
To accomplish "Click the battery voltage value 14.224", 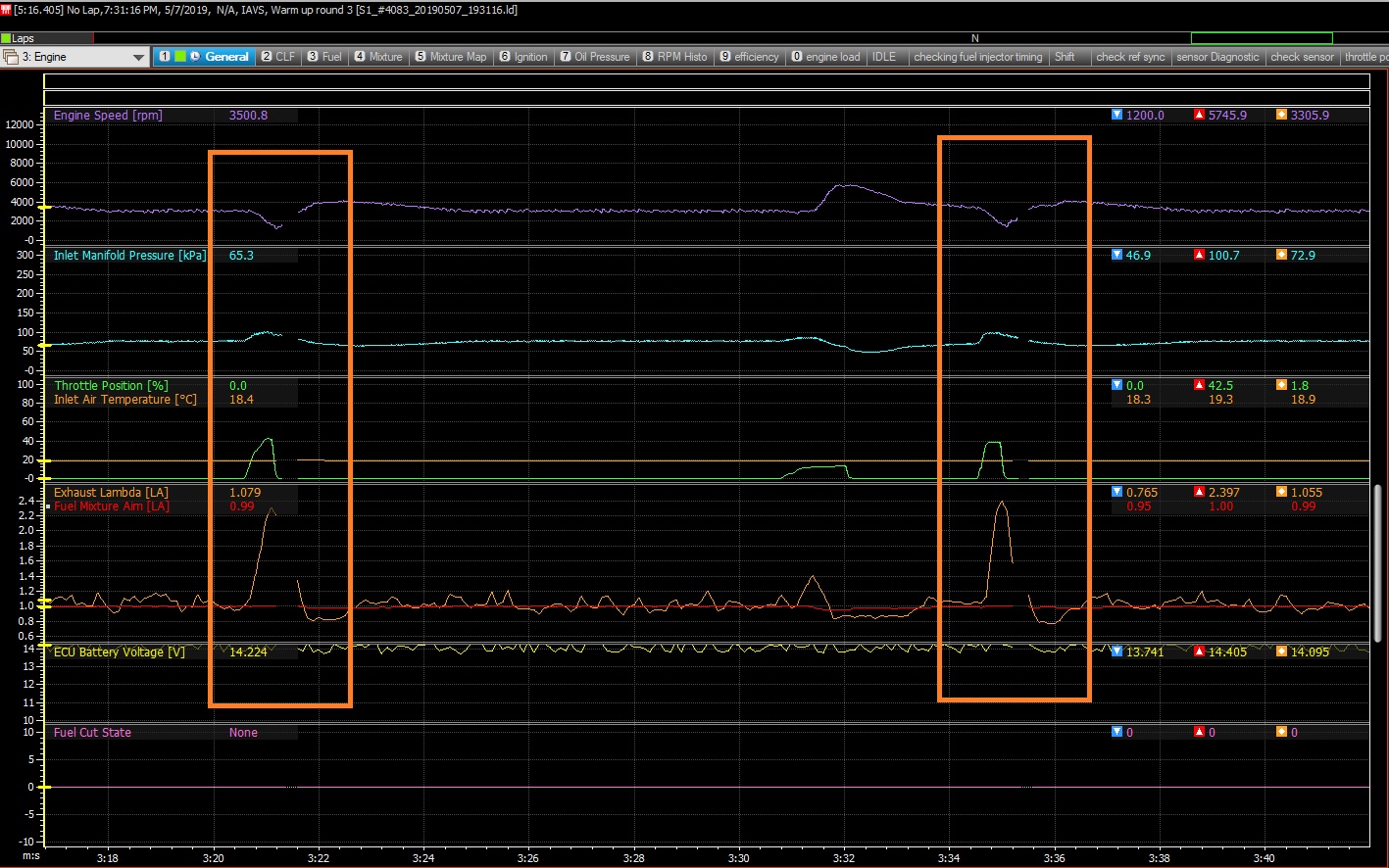I will click(248, 651).
